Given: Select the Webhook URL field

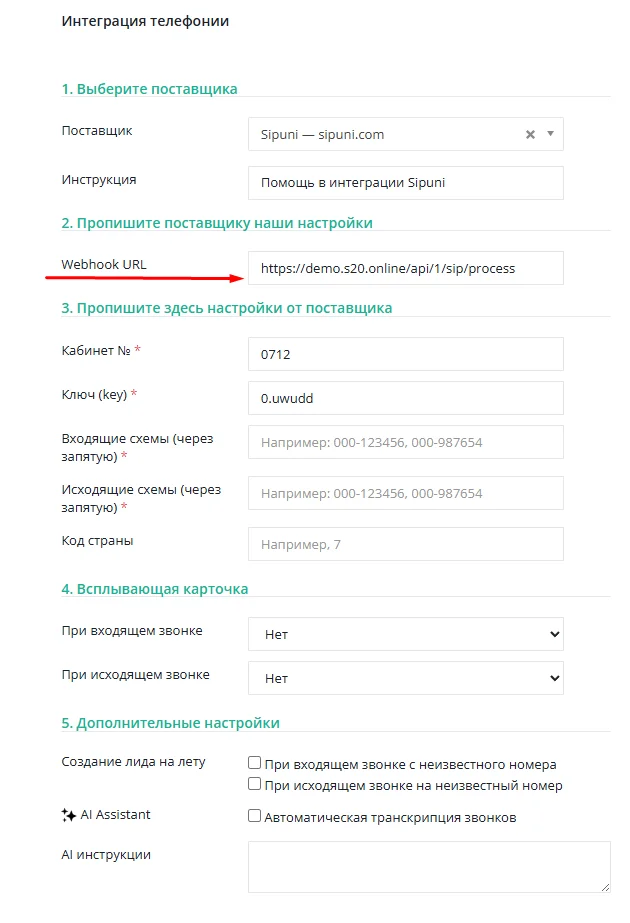Looking at the screenshot, I should (406, 268).
